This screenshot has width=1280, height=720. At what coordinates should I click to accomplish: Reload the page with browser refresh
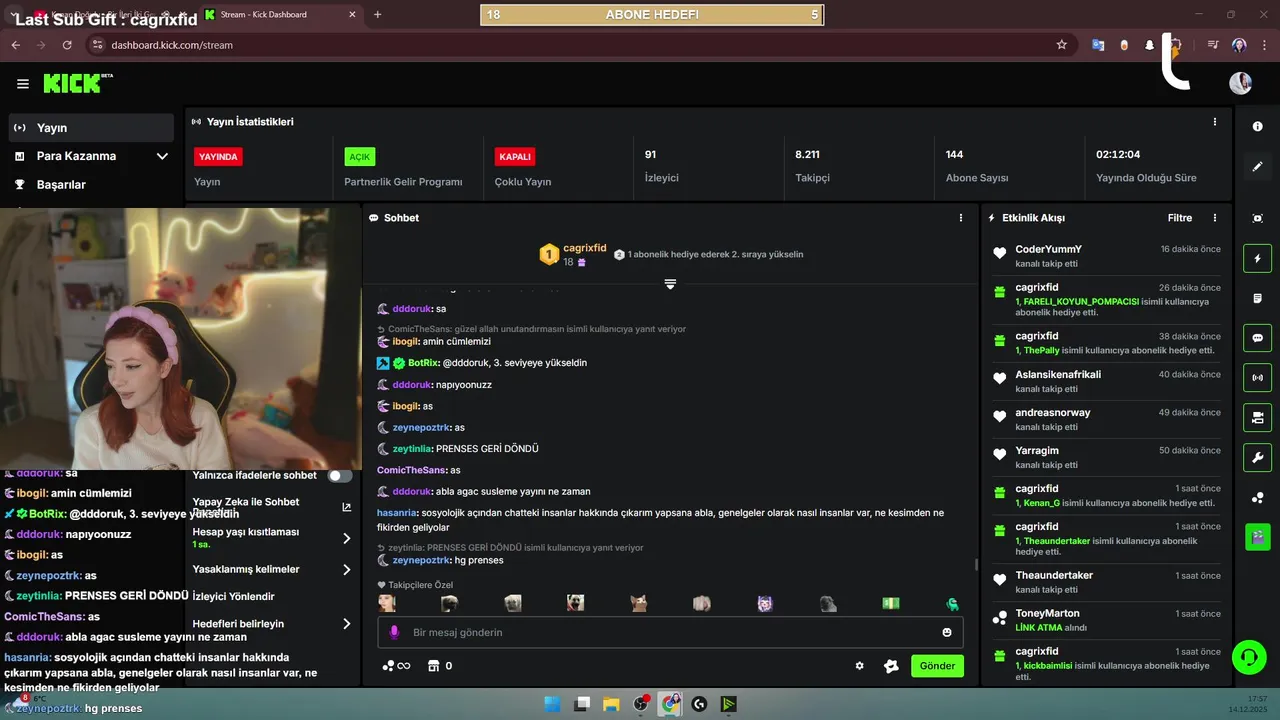67,45
